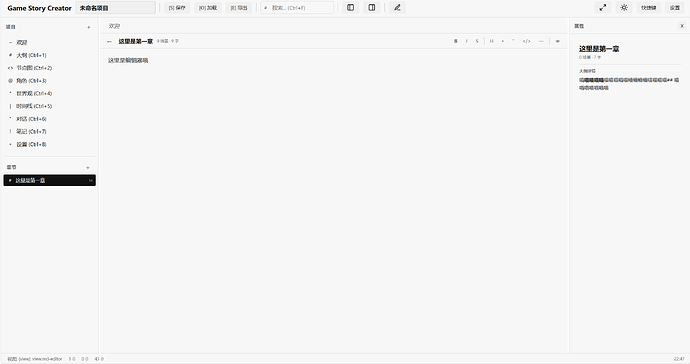690x364 pixels.
Task: Insert heading with the H icon
Action: [x=492, y=41]
